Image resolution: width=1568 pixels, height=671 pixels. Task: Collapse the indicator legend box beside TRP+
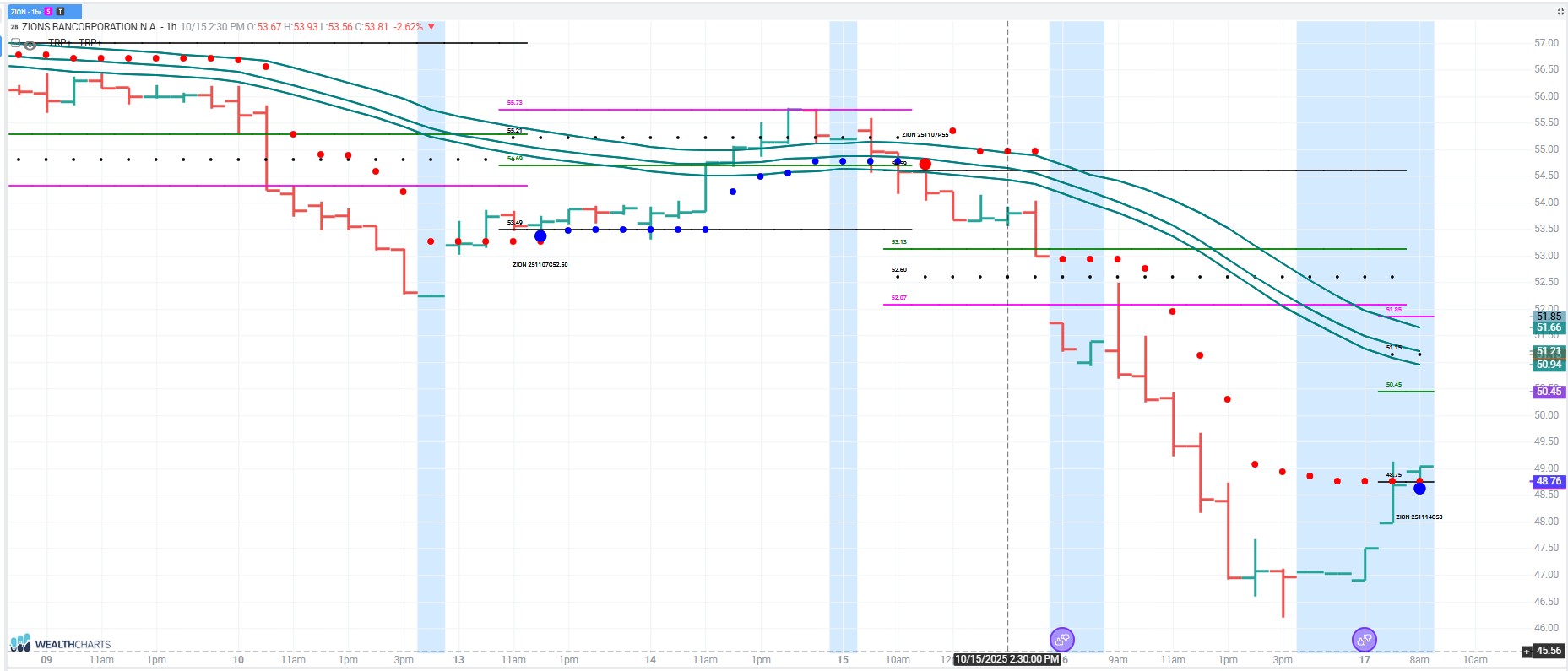coord(15,42)
